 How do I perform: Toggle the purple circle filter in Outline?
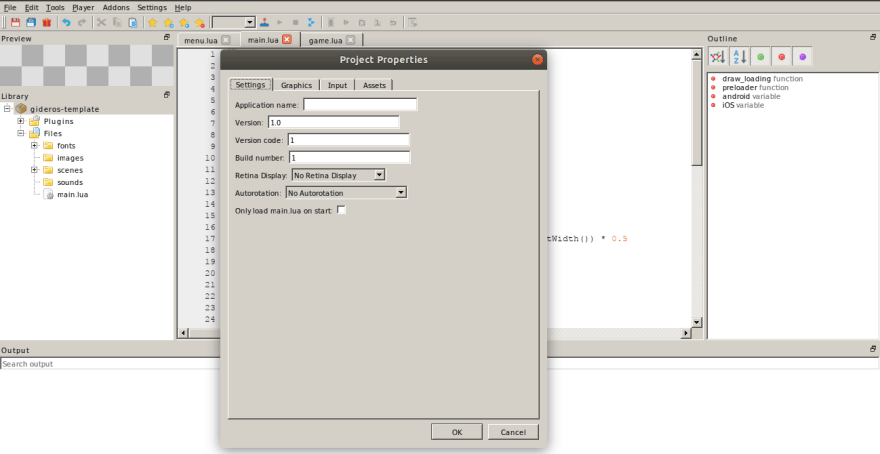(803, 57)
